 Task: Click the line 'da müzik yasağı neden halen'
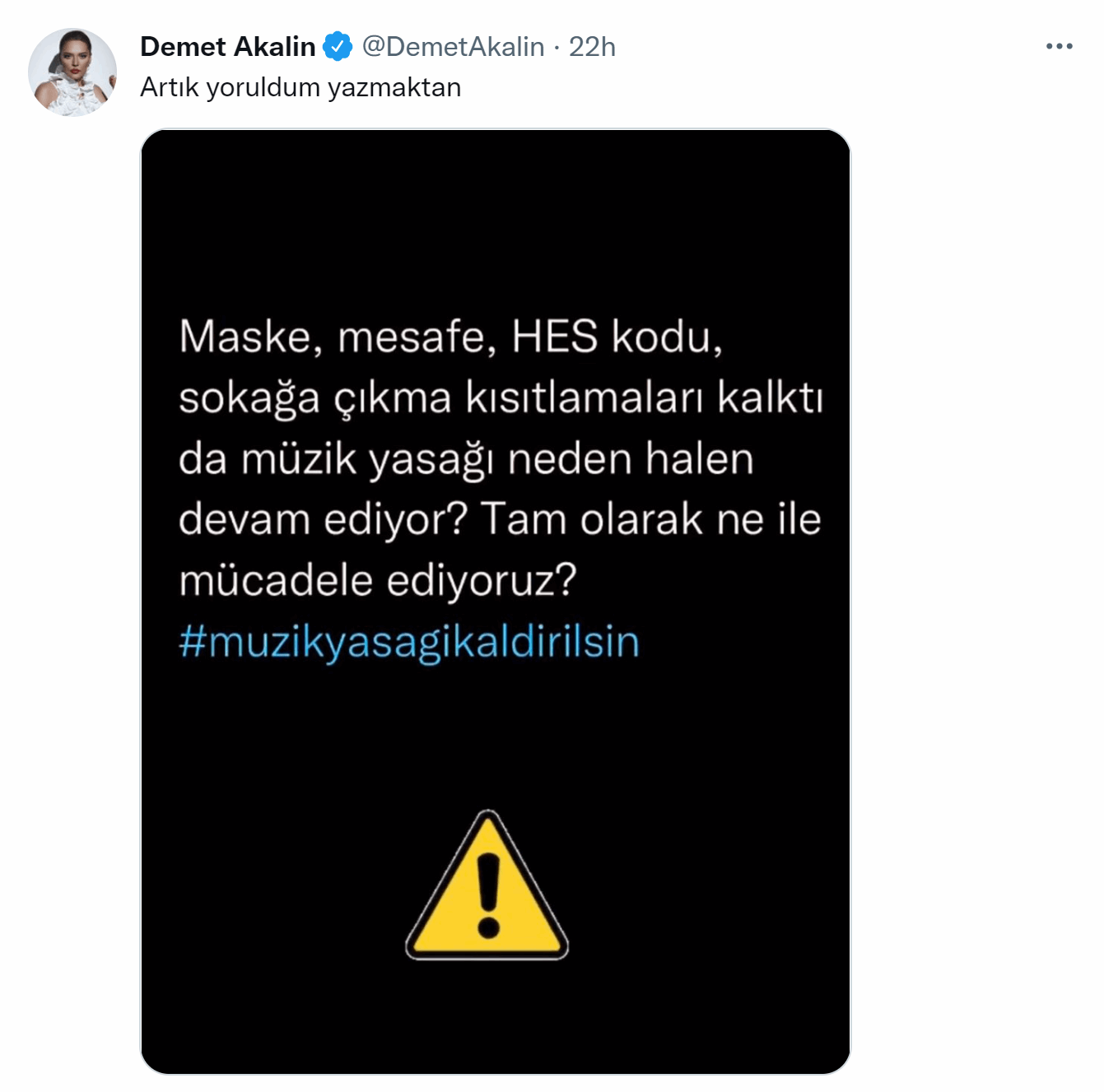pos(466,459)
